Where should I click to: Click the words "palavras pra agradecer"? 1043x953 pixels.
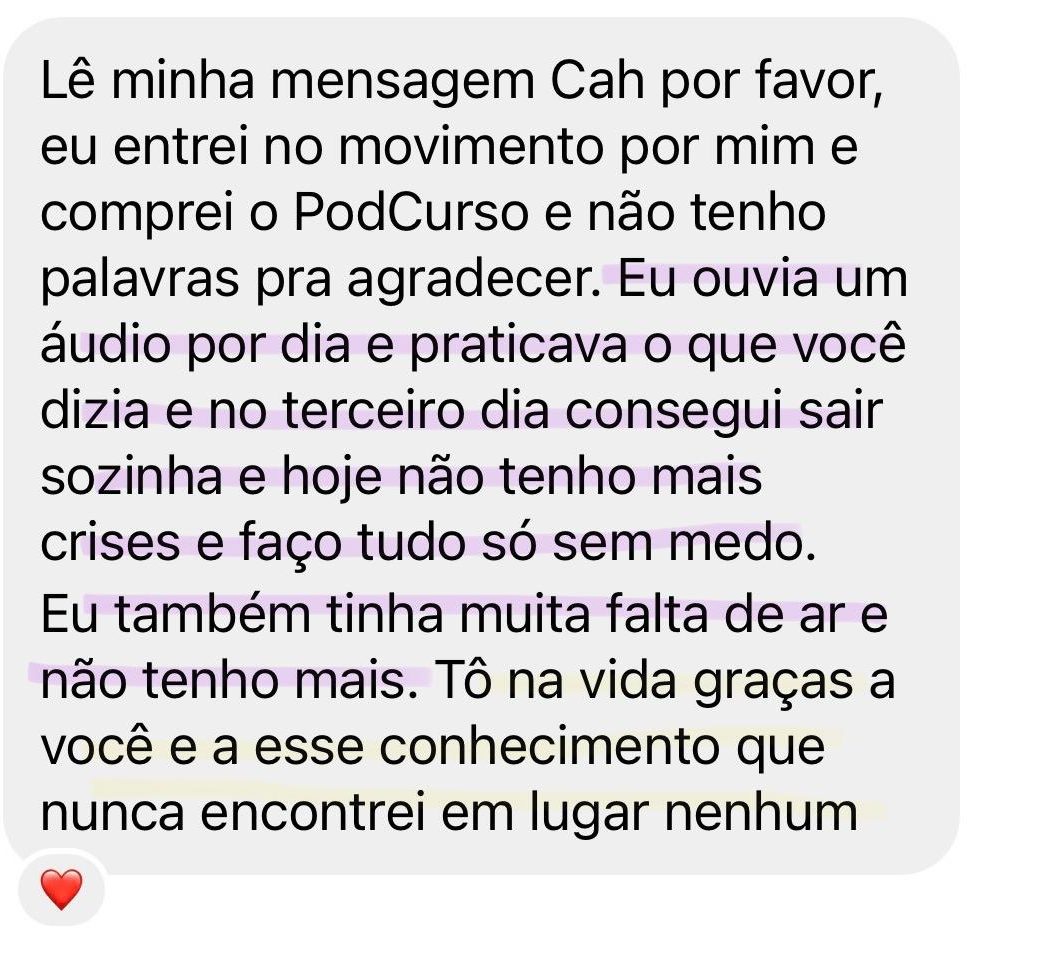point(321,282)
